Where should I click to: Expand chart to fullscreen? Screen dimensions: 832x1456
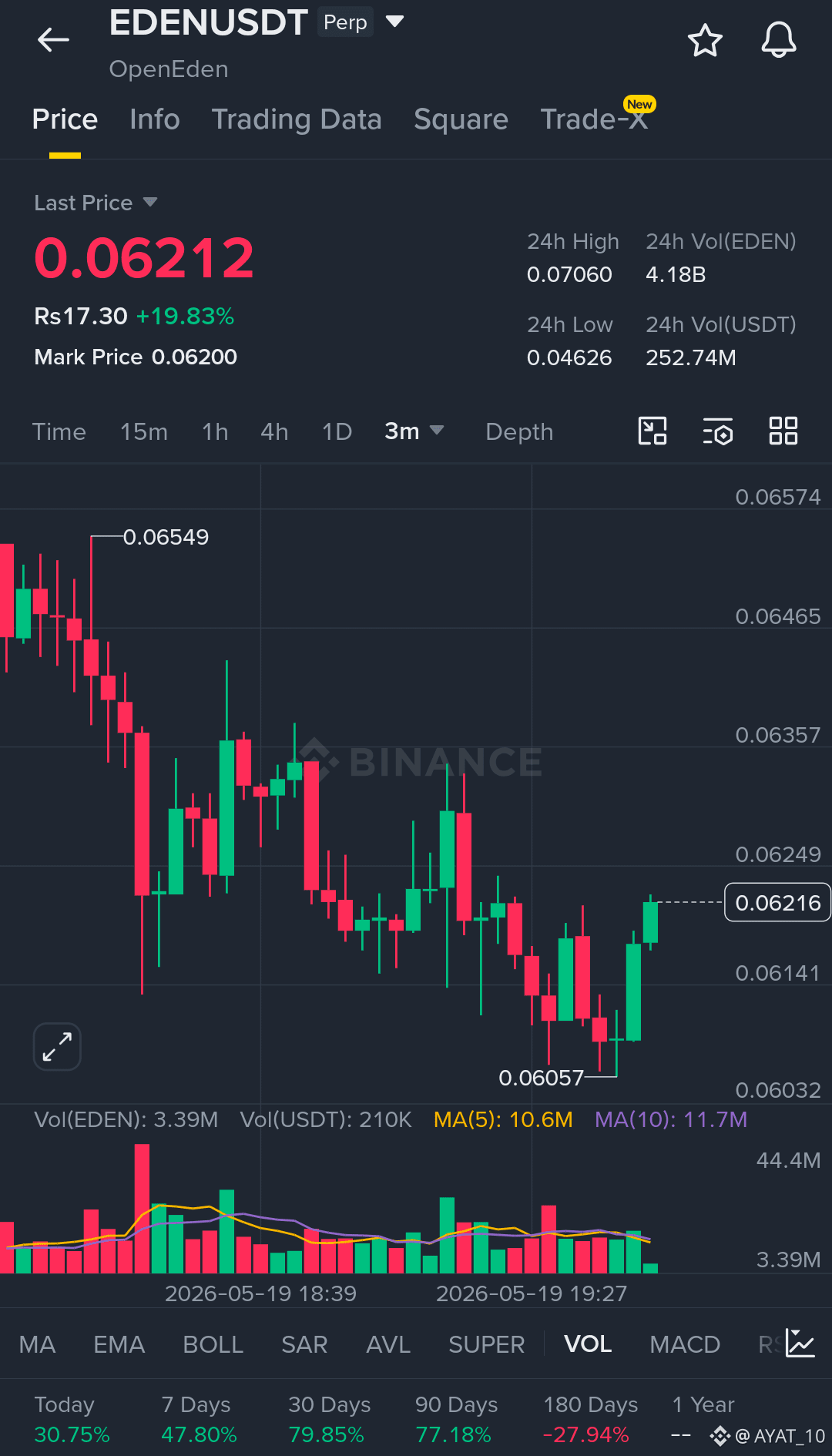[x=57, y=1047]
